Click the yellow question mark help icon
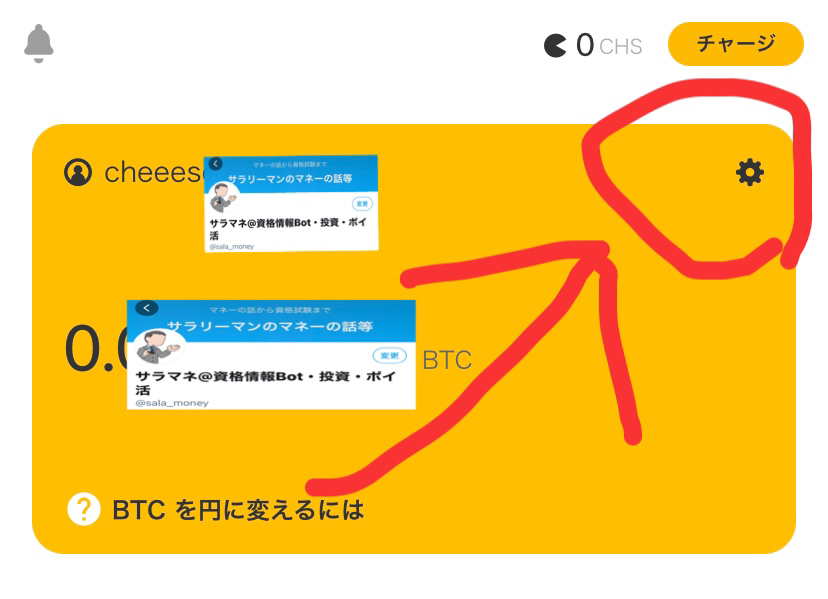The width and height of the screenshot is (828, 599). 83,509
